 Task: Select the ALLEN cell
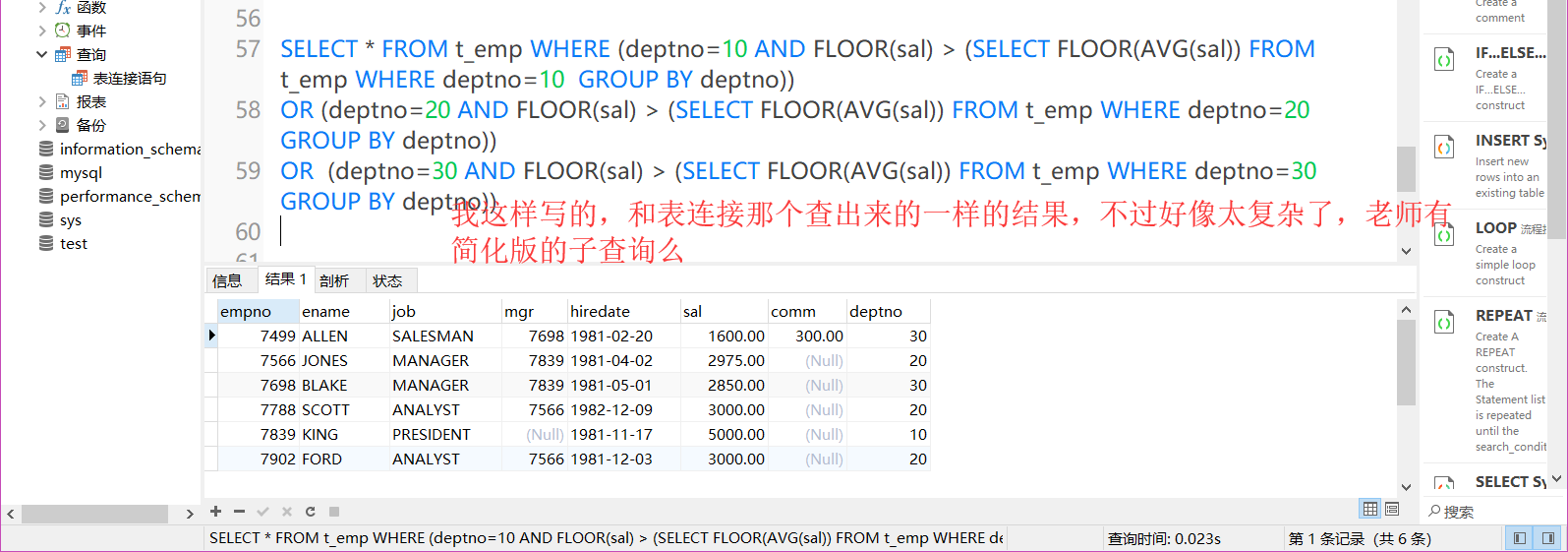click(344, 336)
